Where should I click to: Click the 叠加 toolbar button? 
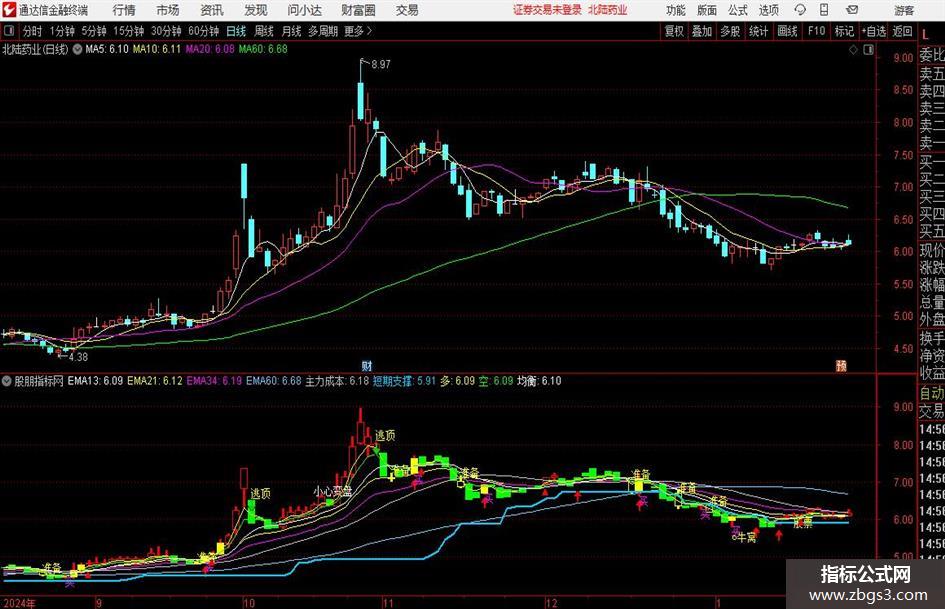[702, 31]
